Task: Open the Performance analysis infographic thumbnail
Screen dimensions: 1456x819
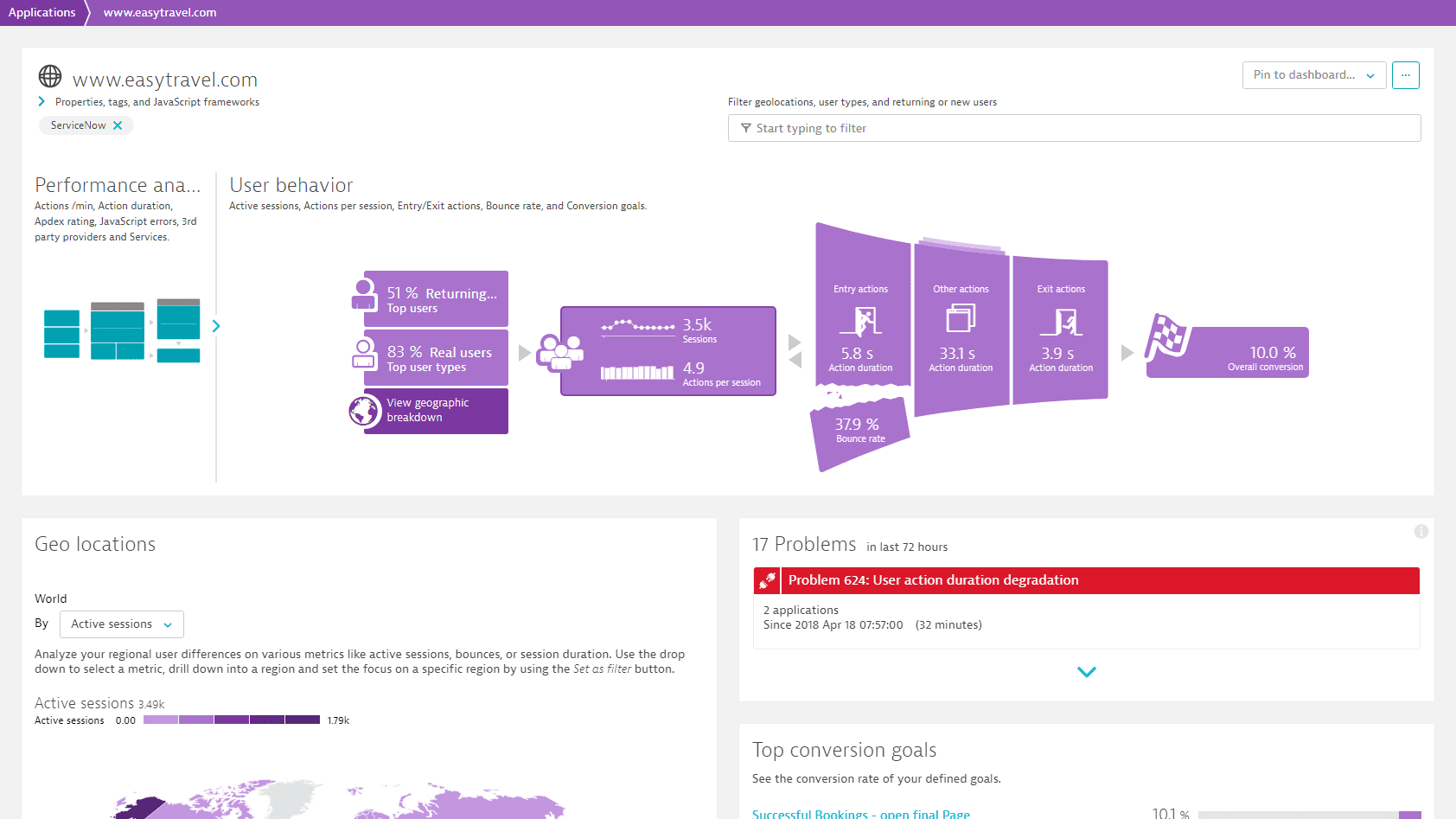Action: [122, 330]
